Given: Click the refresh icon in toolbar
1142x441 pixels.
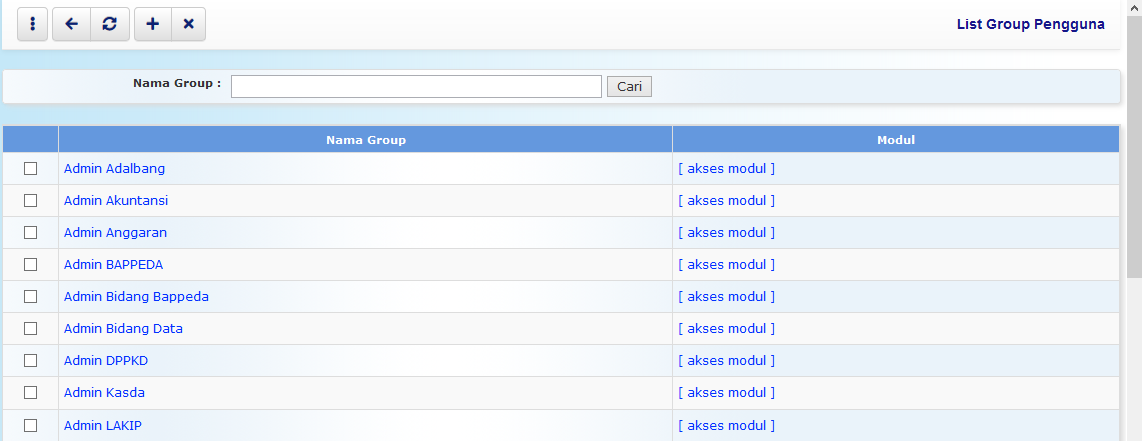Looking at the screenshot, I should [109, 25].
